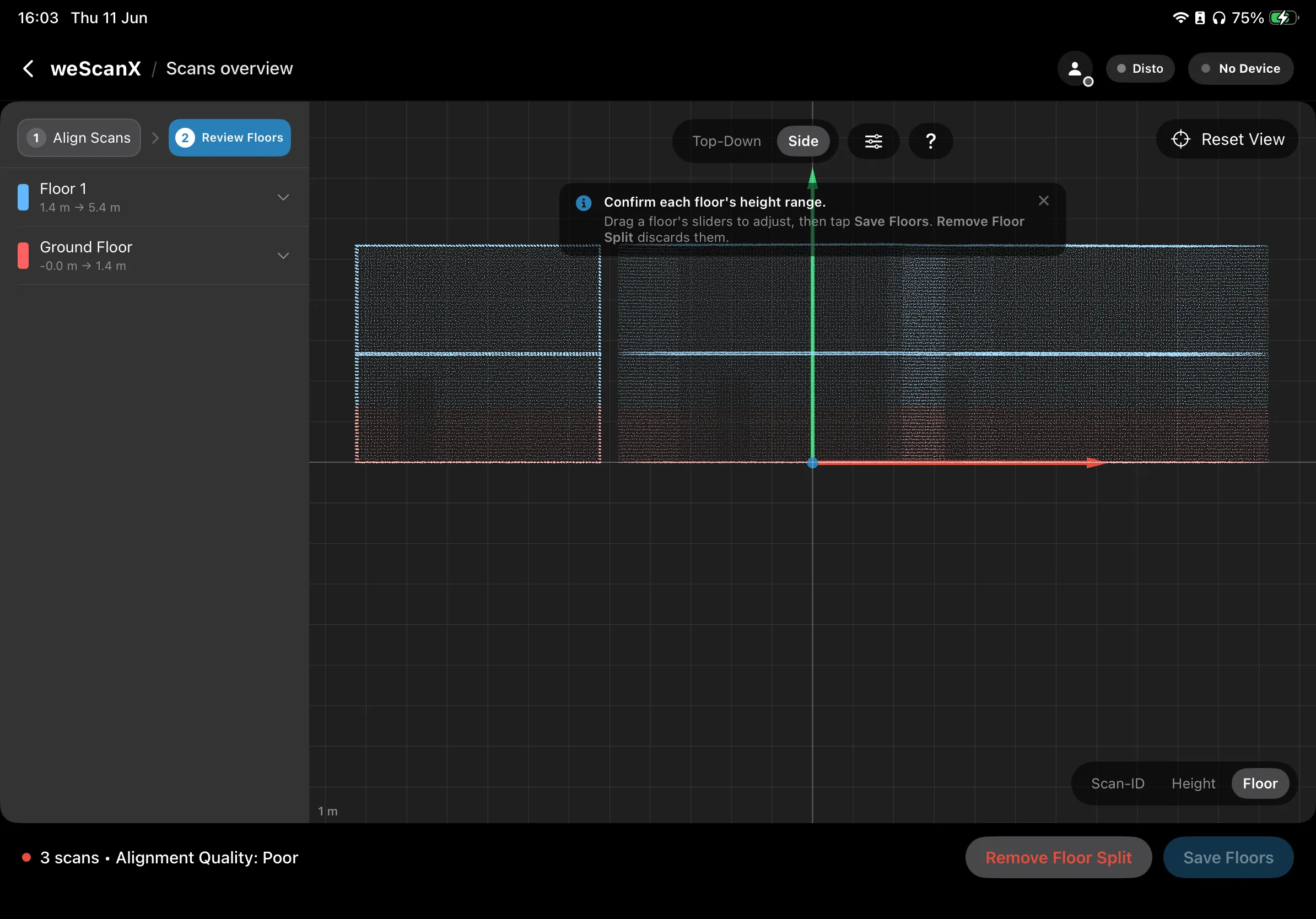1316x919 pixels.
Task: Click the red horizontal axis arrowhead
Action: 1096,463
